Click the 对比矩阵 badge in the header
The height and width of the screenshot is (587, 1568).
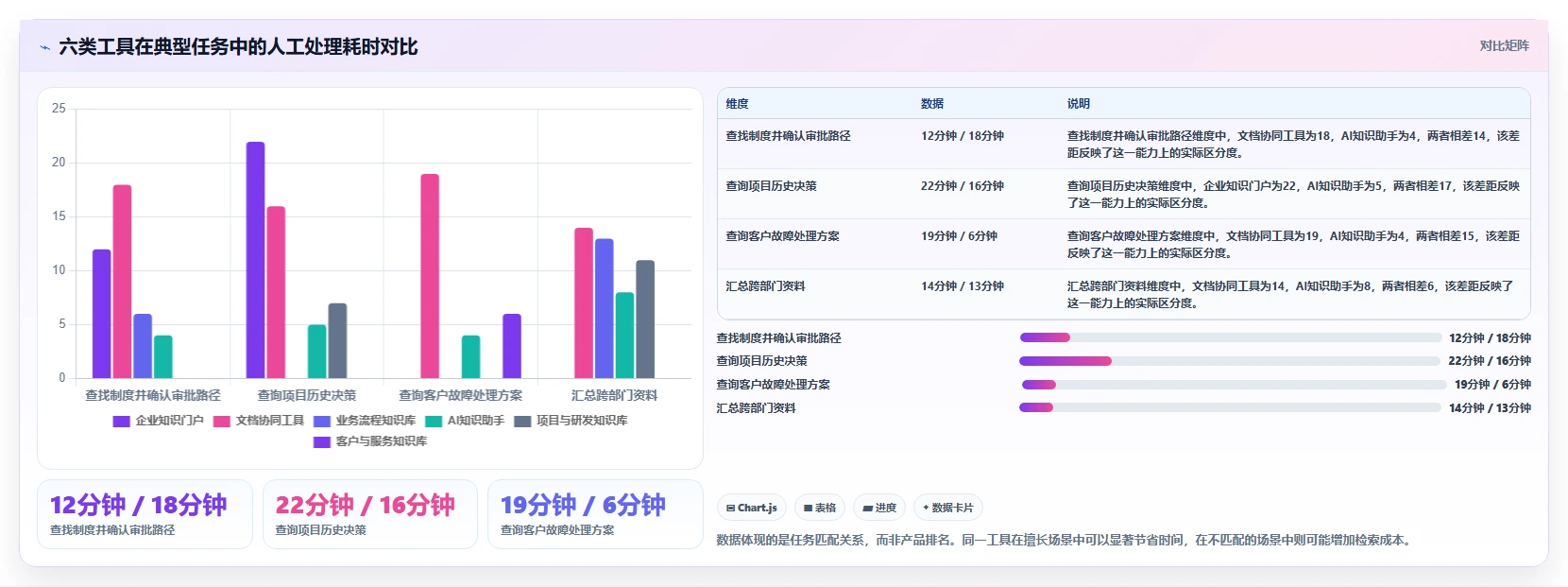[1504, 46]
